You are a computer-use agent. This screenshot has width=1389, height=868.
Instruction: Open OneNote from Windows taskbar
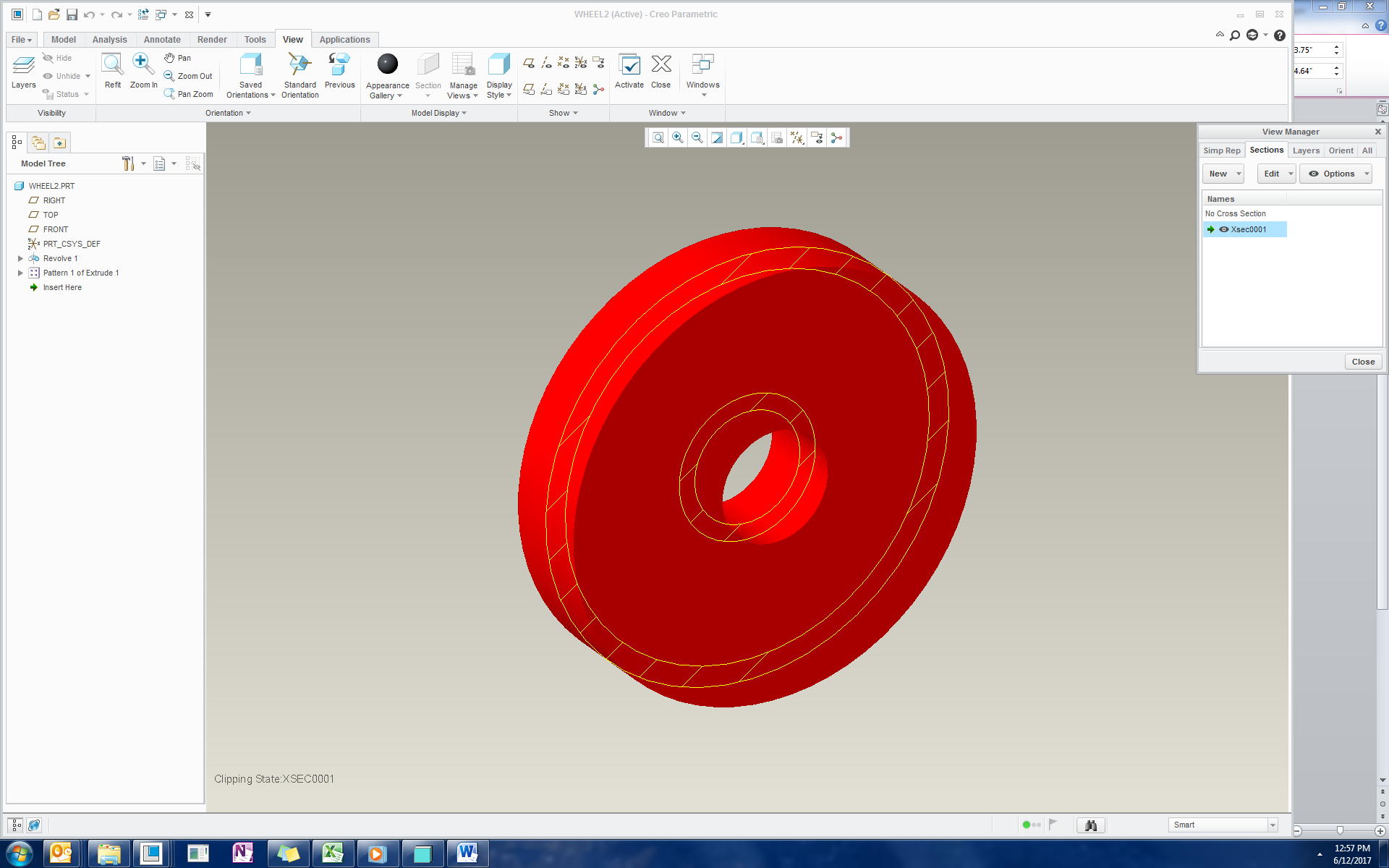pos(243,854)
